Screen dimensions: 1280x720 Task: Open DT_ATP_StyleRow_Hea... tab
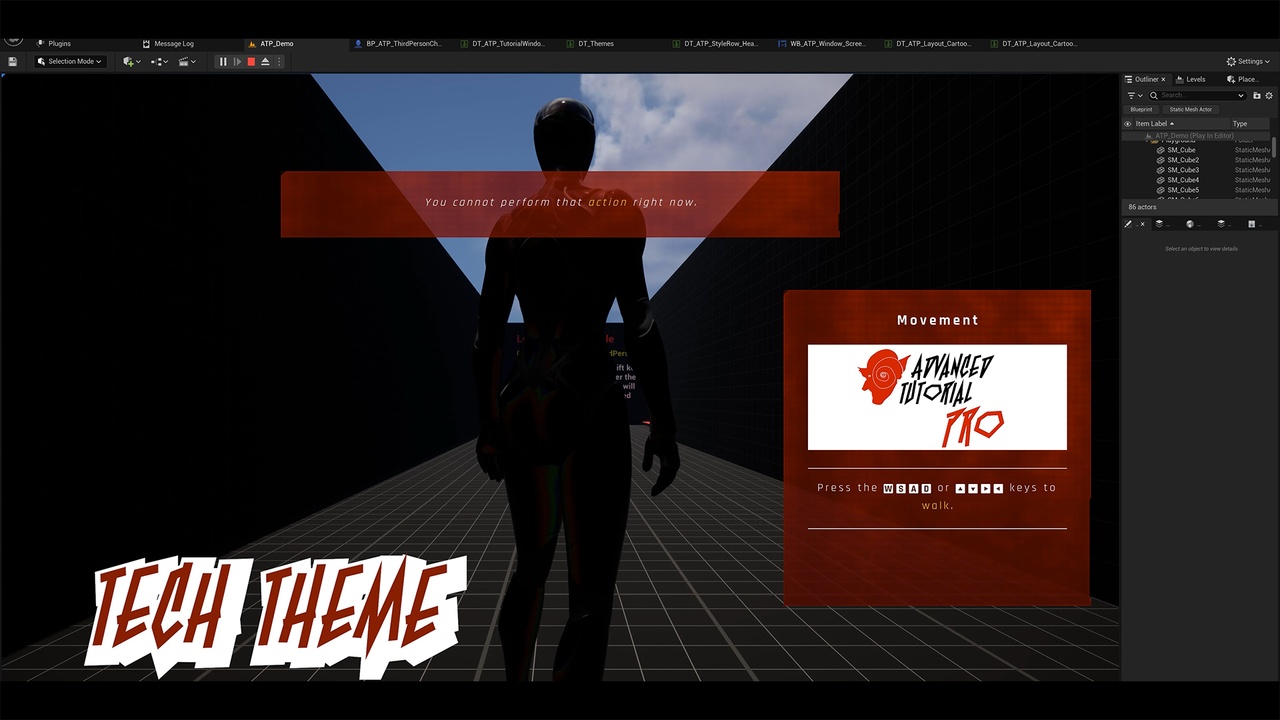pyautogui.click(x=716, y=44)
